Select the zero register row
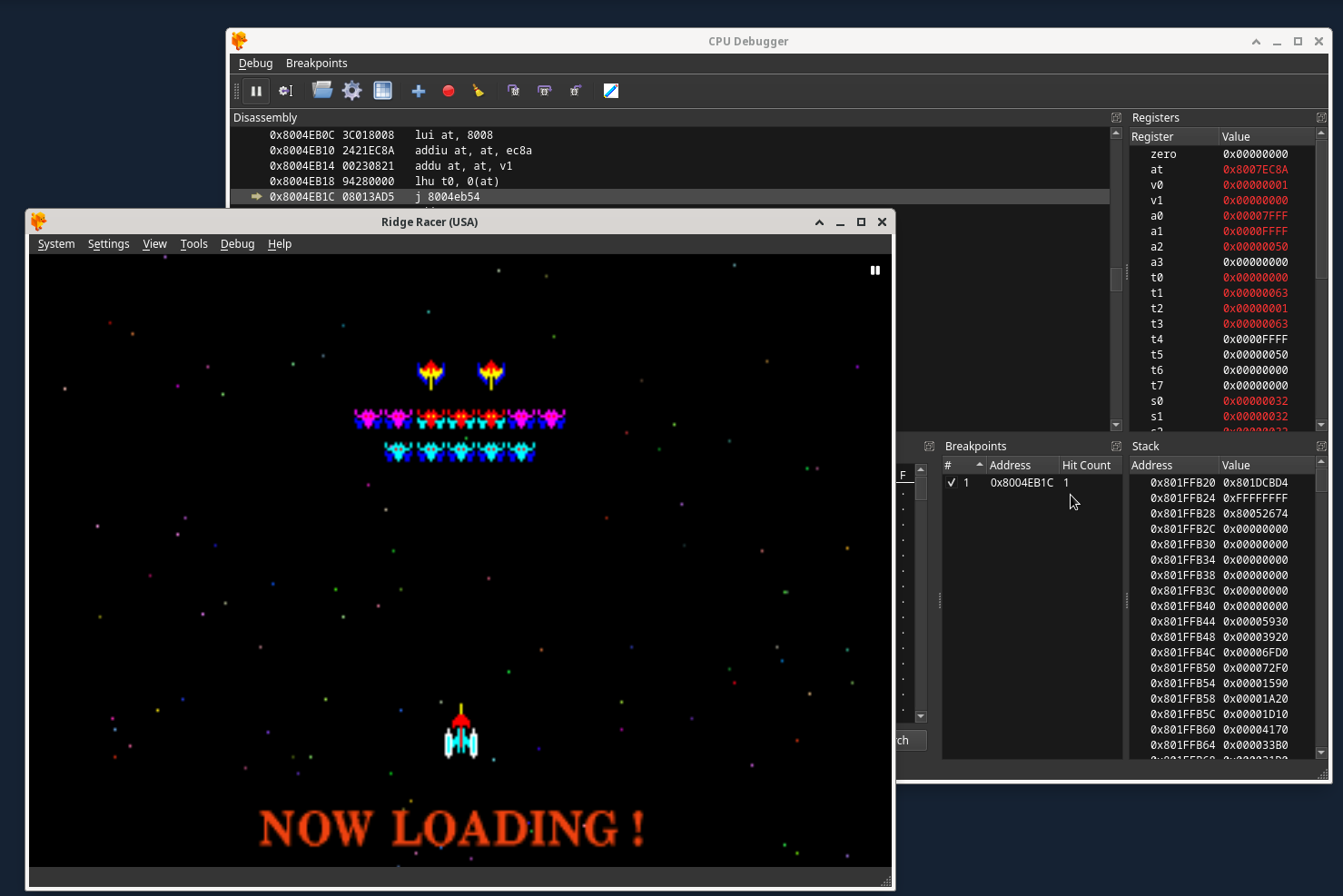This screenshot has width=1343, height=896. click(1221, 154)
